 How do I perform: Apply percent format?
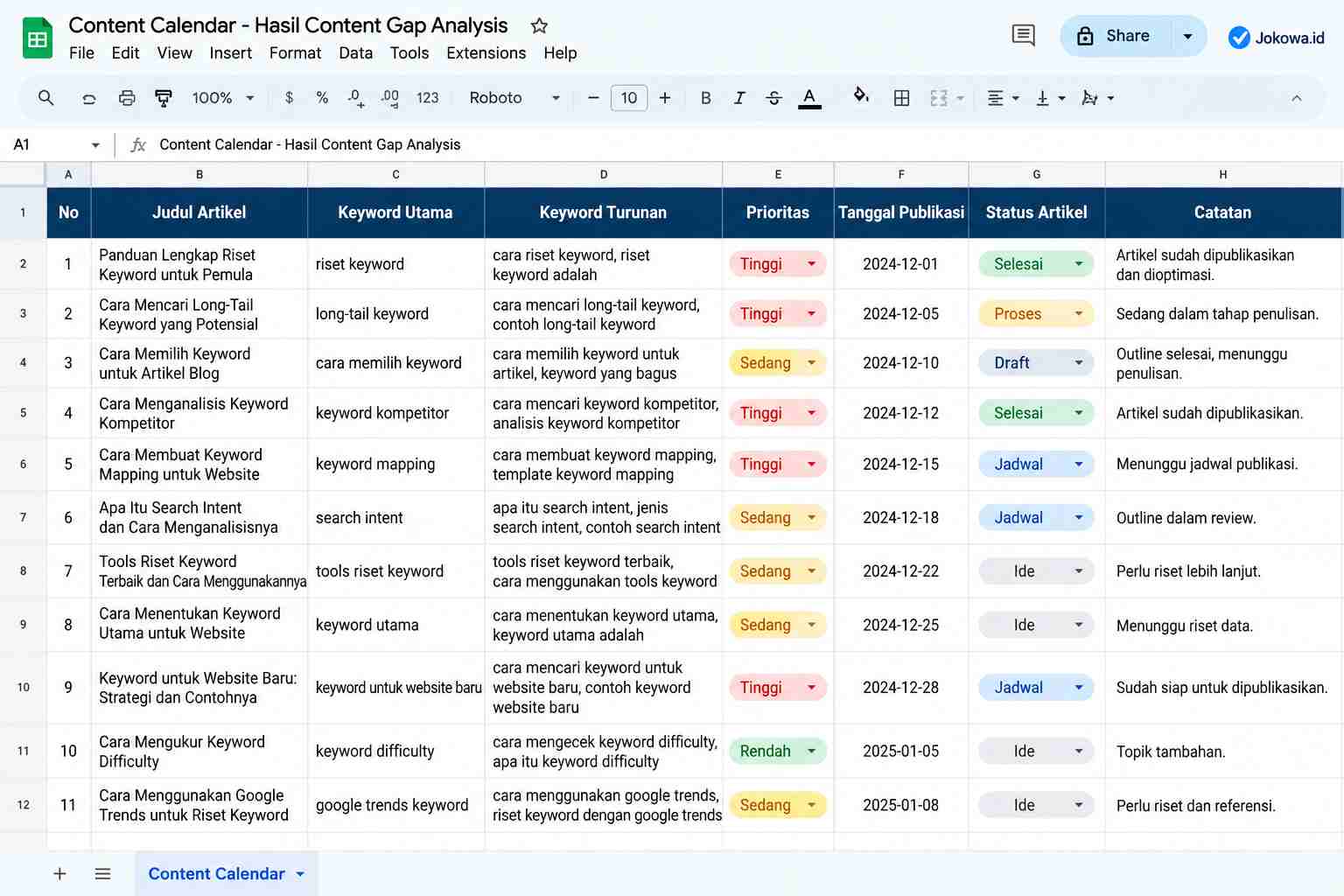[322, 98]
